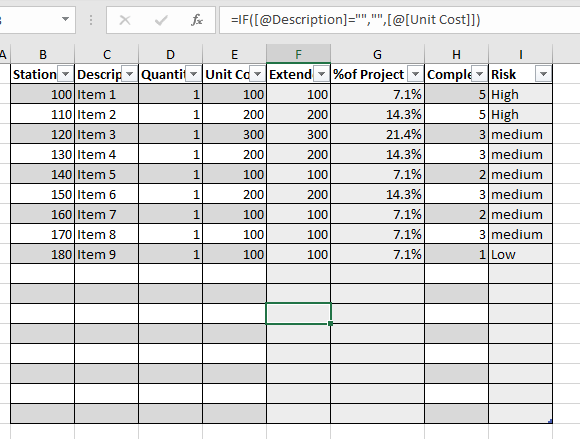Viewport: 580px width, 439px height.
Task: Click the table resize handle at bottom-right corner
Action: (x=550, y=421)
